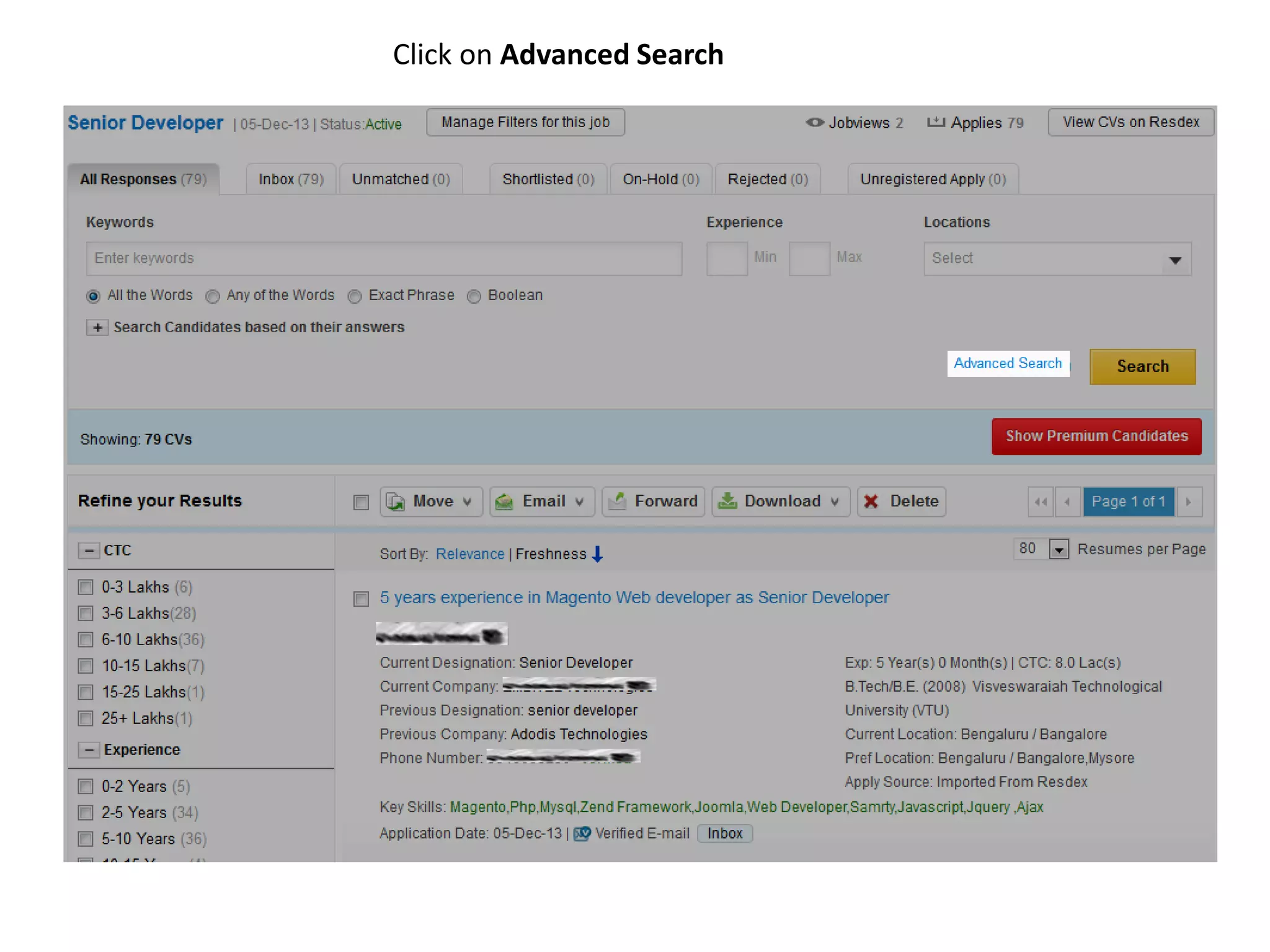
Task: Go to first page double-arrow icon
Action: point(1041,502)
